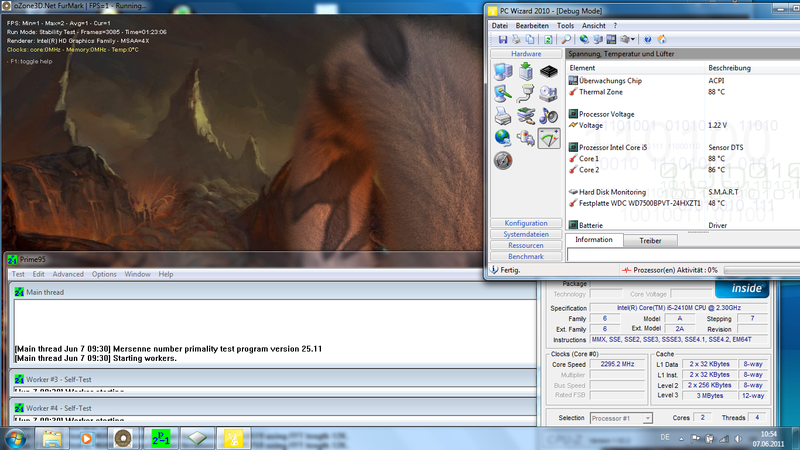Select the Hard Disk Monitoring row
Viewport: 800px width, 450px height.
(683, 192)
